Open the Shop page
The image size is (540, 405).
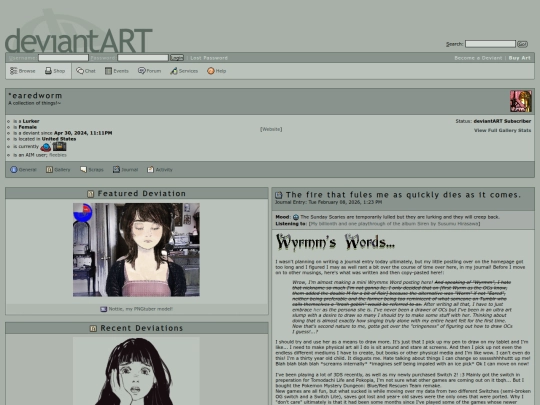click(x=55, y=71)
